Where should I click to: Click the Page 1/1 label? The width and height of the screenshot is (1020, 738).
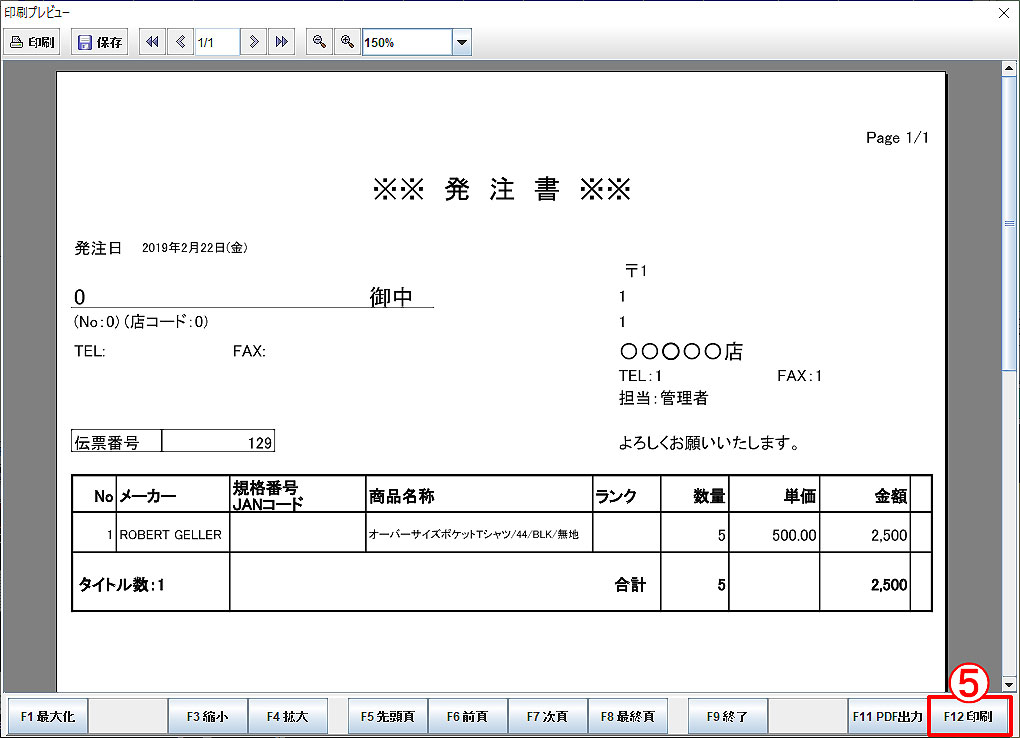coord(897,138)
